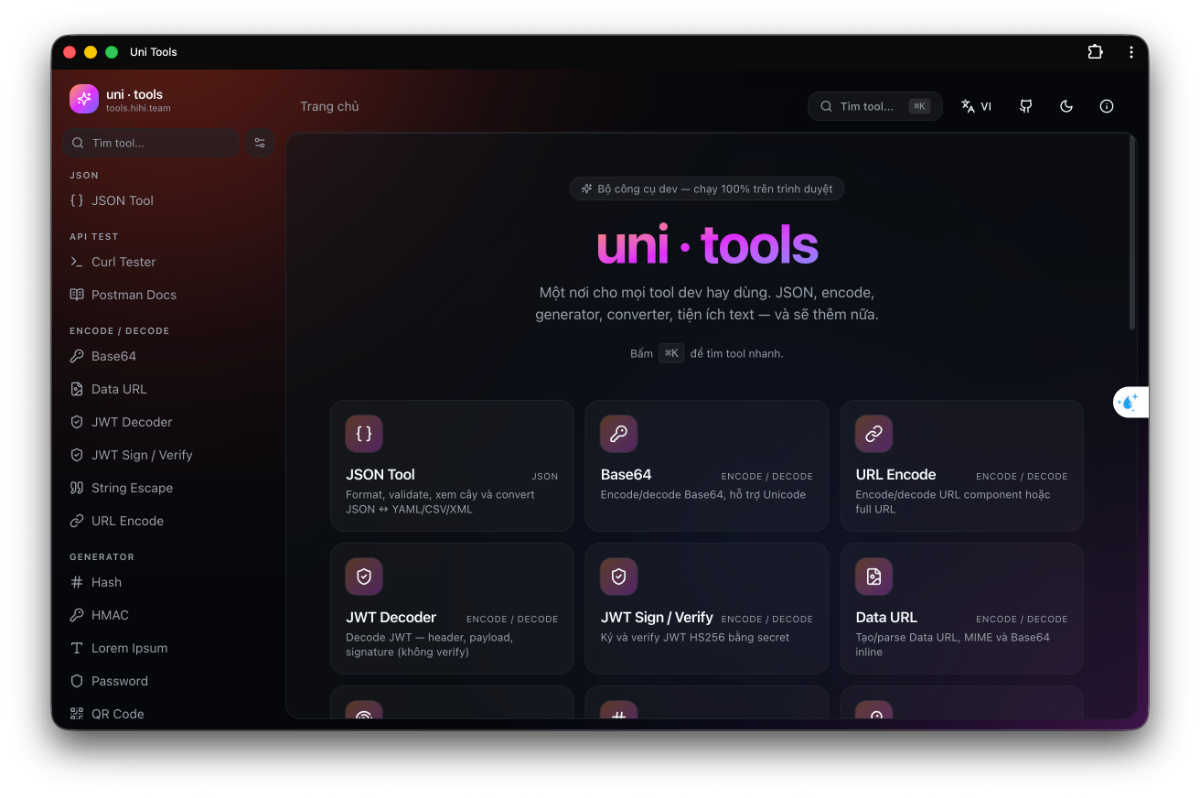Open Lorem Ipsum generator in the sidebar
The height and width of the screenshot is (798, 1200).
(x=170, y=648)
